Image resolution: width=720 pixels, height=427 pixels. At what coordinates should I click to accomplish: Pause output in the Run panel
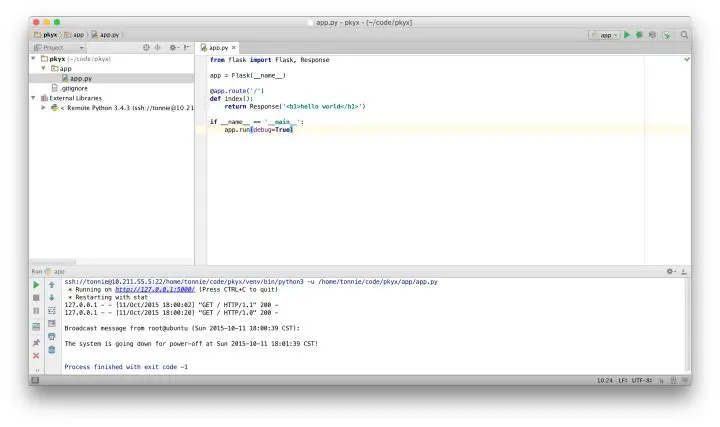point(36,311)
